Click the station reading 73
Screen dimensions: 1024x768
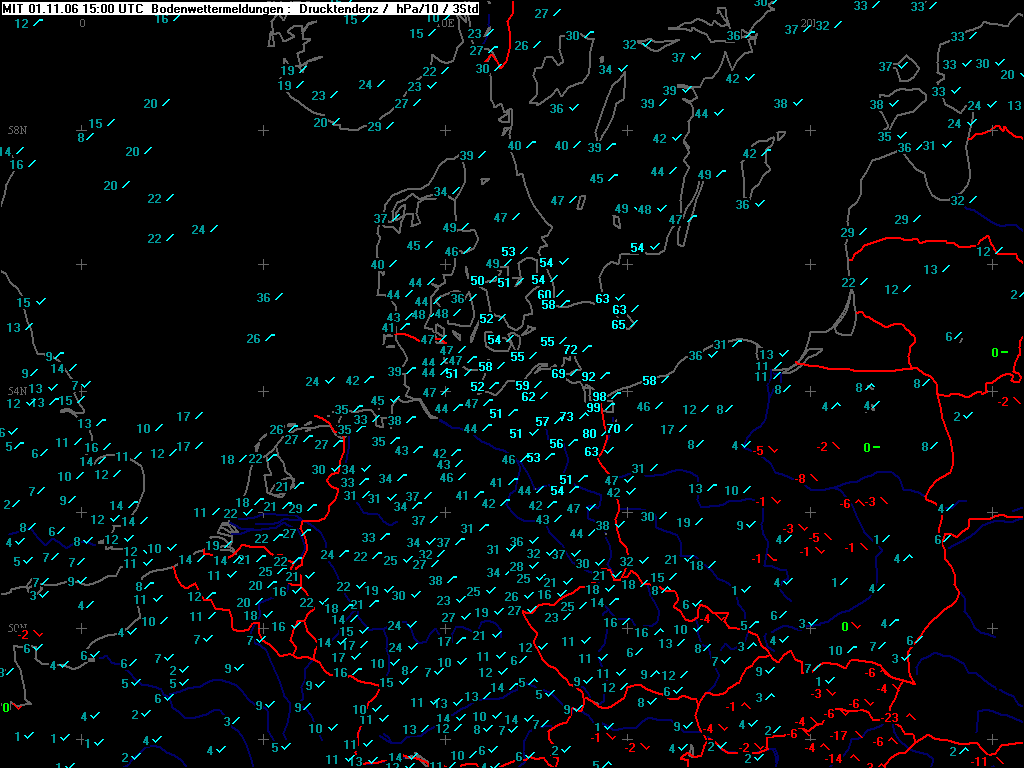click(x=566, y=417)
